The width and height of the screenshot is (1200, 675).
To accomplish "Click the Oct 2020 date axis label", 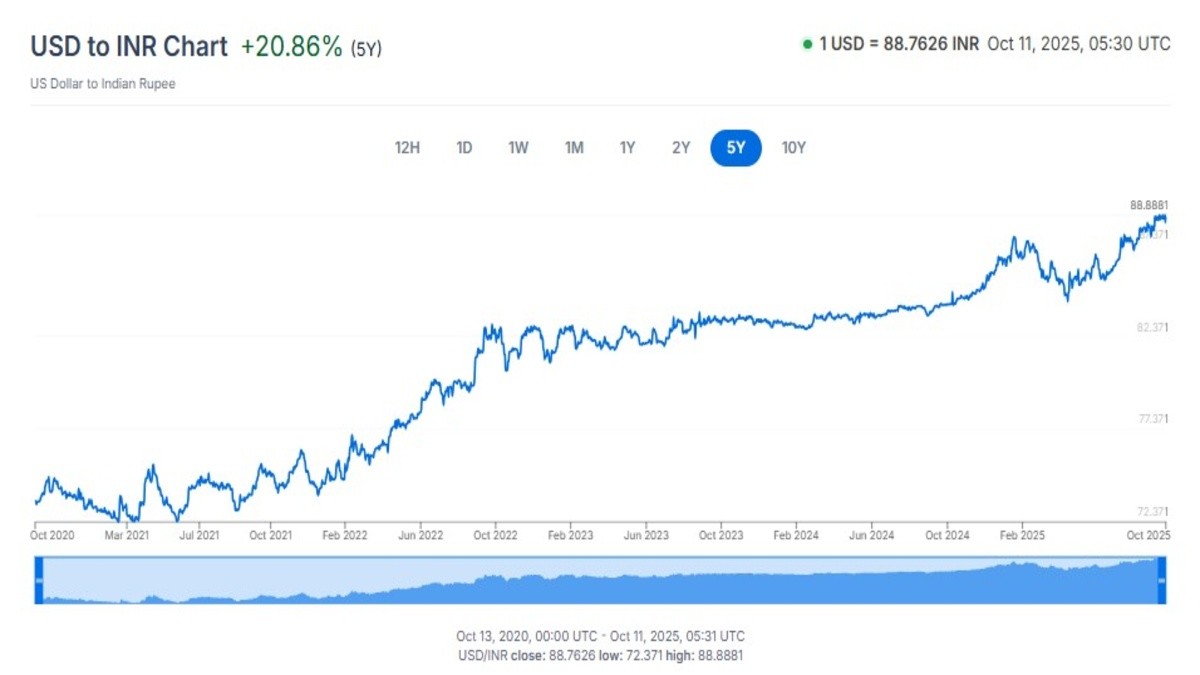I will [52, 535].
